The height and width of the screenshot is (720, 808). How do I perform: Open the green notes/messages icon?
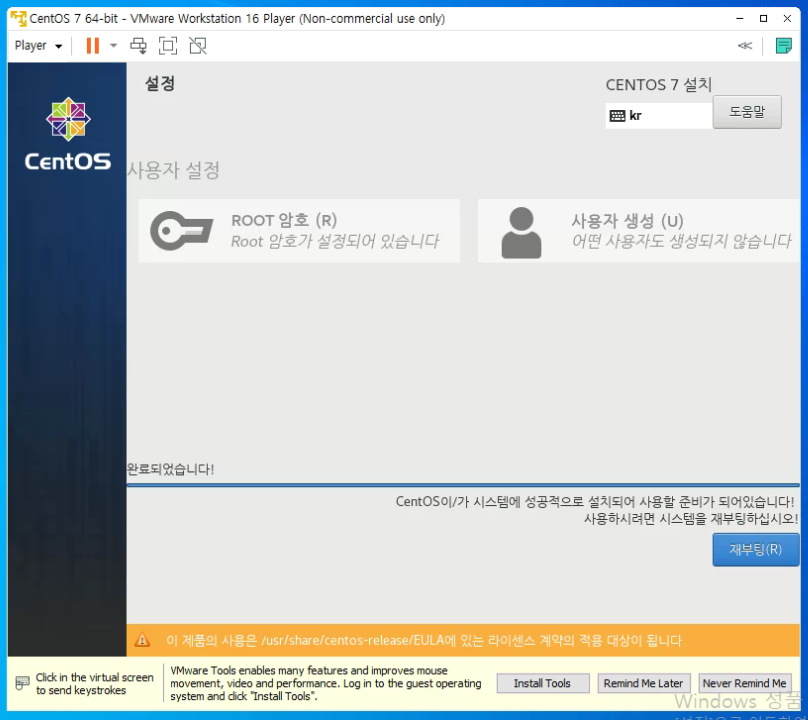pos(784,46)
